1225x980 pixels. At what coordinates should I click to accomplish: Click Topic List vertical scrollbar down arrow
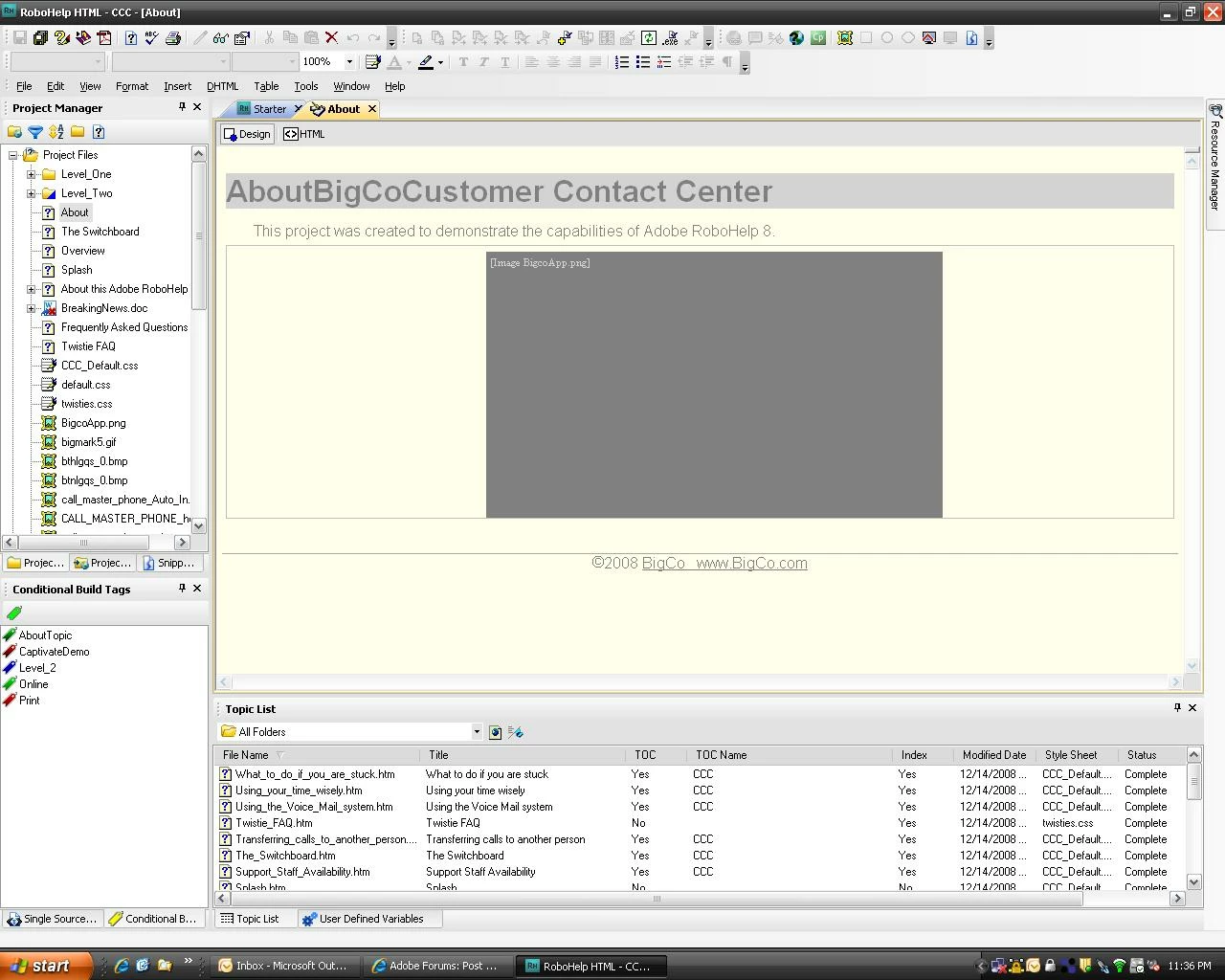point(1193,882)
